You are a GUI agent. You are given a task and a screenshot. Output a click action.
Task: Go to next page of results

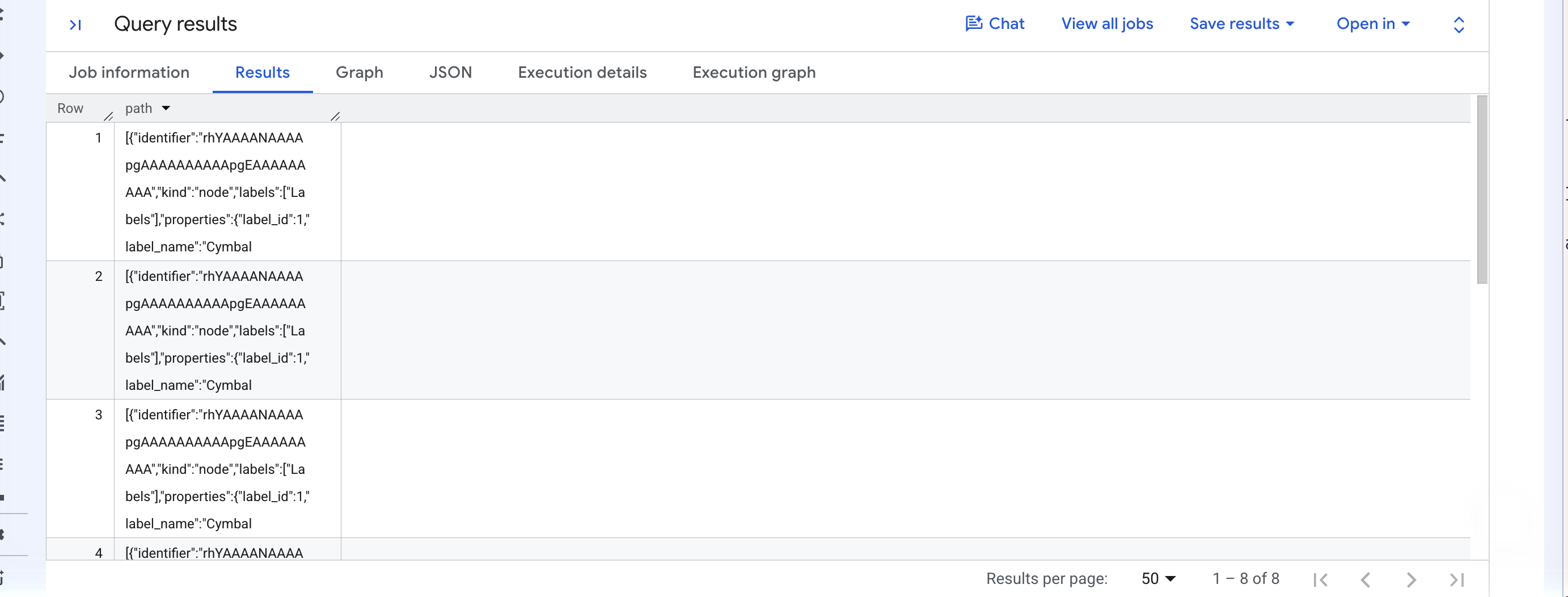(1411, 579)
